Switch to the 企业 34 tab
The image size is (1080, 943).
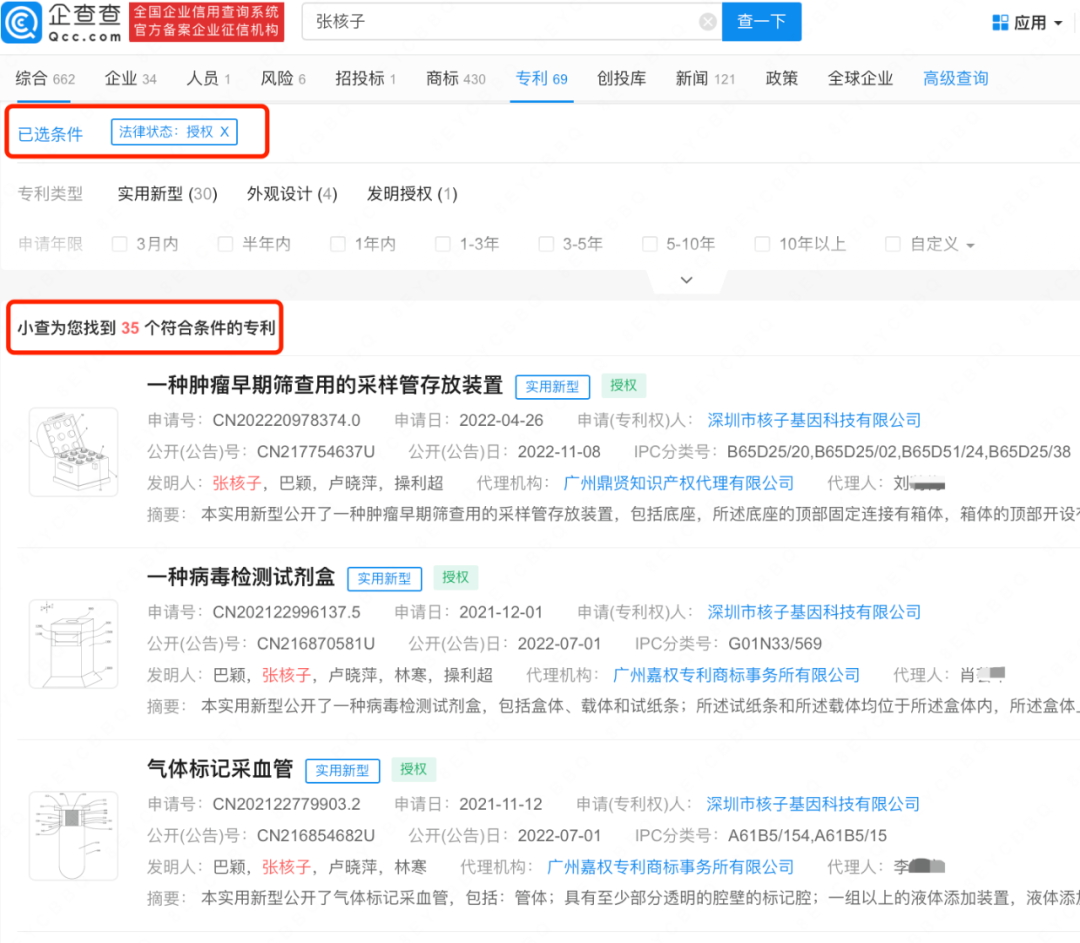pos(130,79)
